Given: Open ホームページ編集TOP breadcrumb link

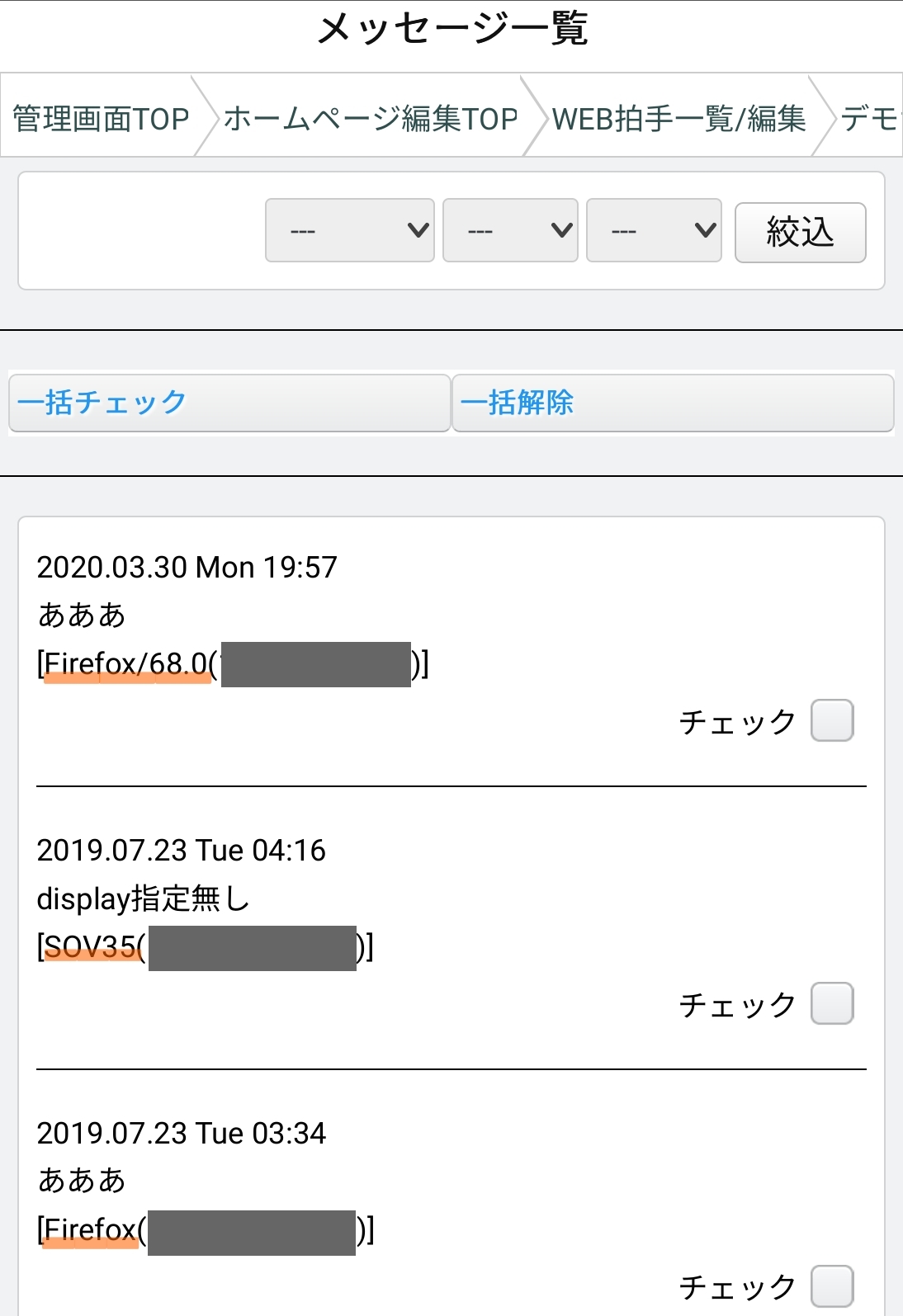Looking at the screenshot, I should [371, 119].
